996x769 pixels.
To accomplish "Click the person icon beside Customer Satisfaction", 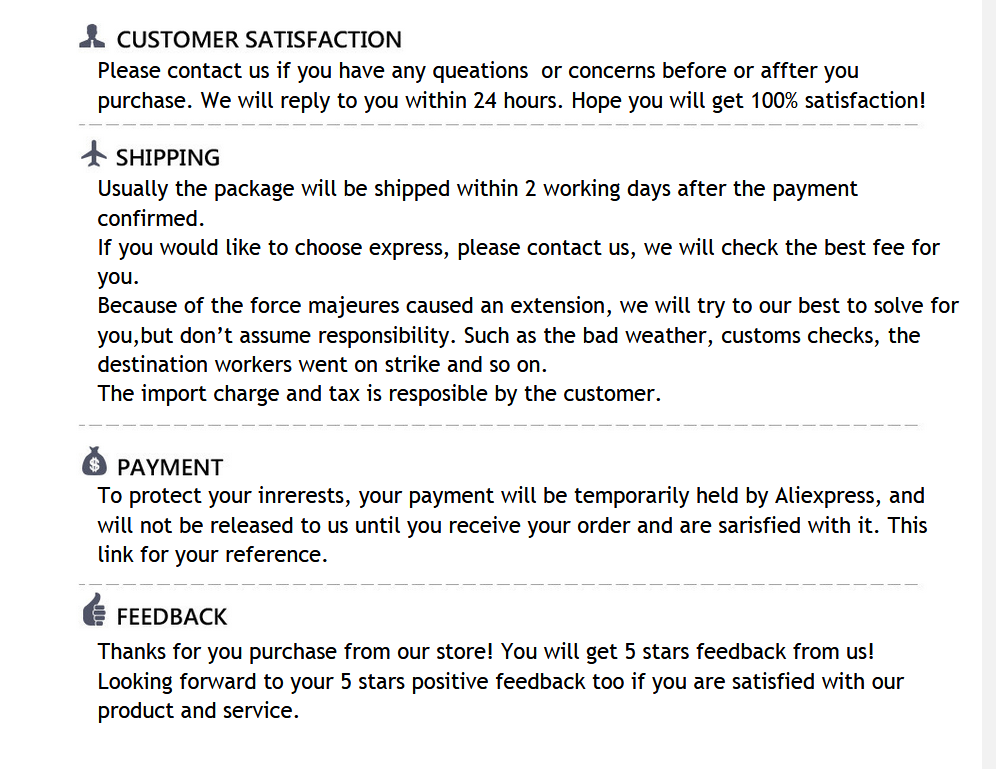I will (x=92, y=37).
